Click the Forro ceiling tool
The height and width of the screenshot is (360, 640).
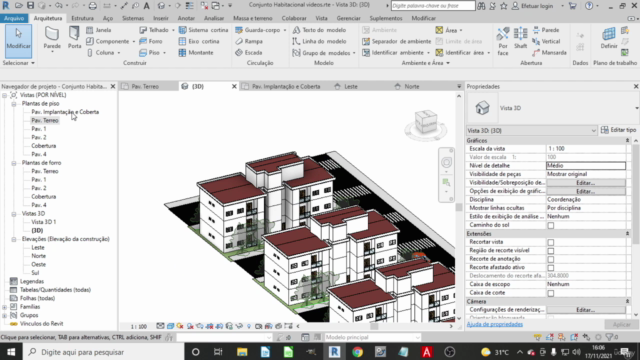coord(151,41)
